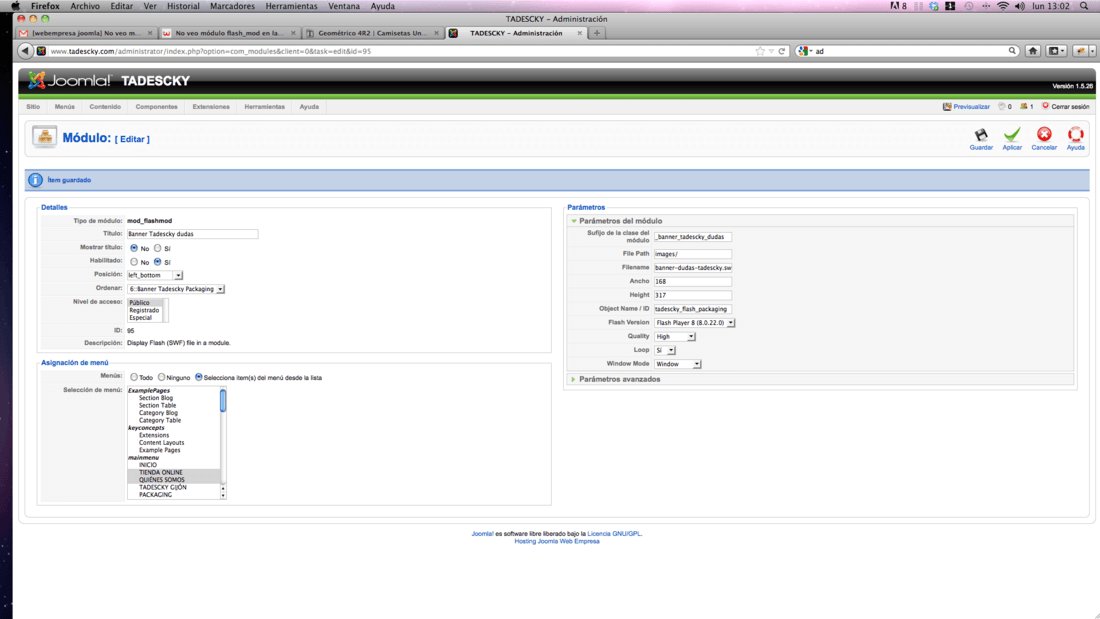Bookmark page using the star icon
The width and height of the screenshot is (1100, 619).
click(760, 51)
